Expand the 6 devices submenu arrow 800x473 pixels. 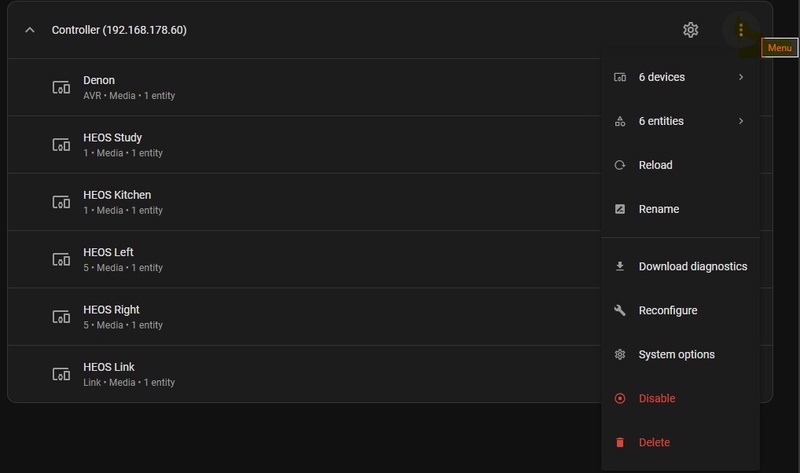tap(741, 77)
